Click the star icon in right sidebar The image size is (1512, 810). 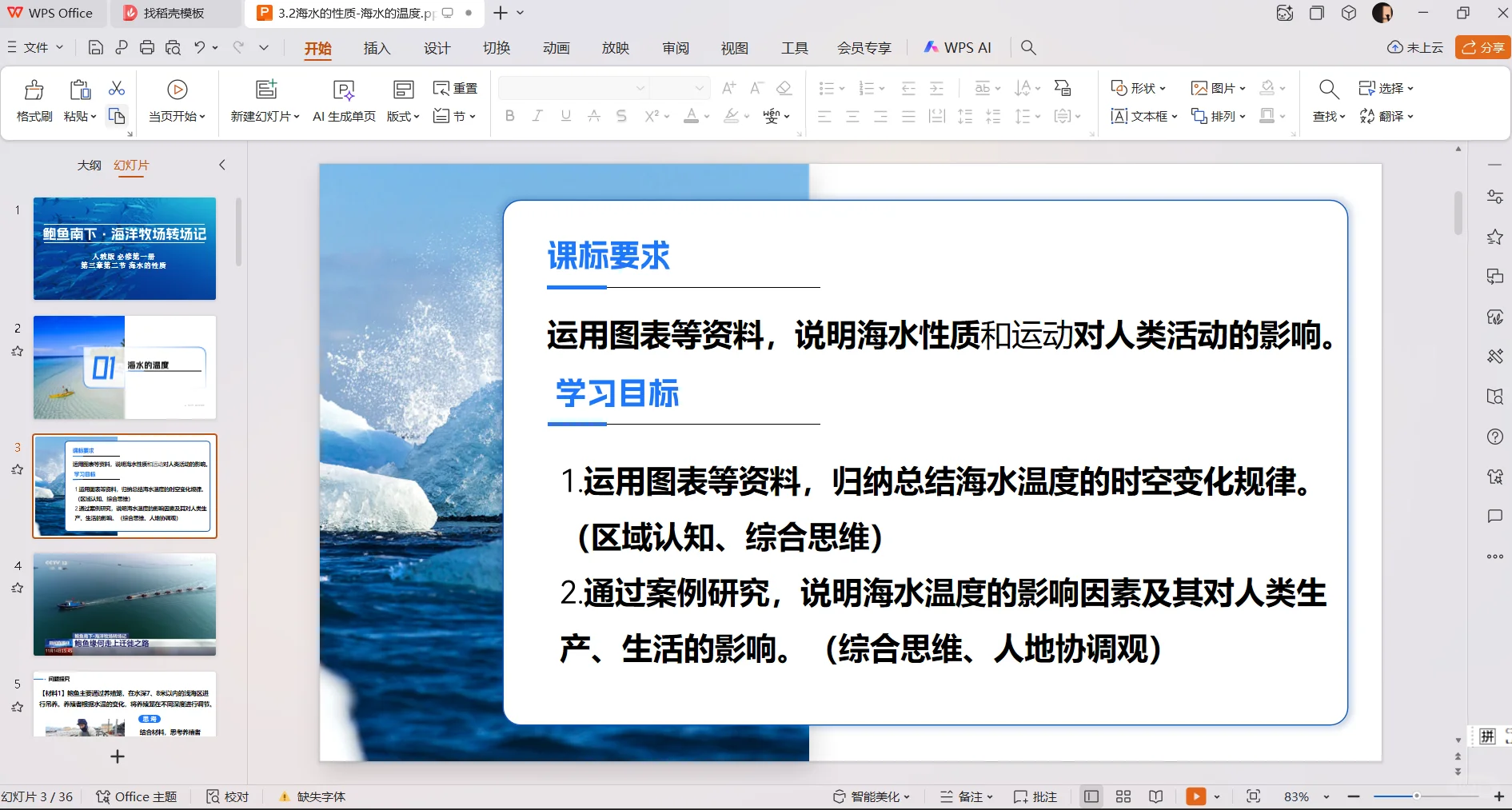[1495, 237]
